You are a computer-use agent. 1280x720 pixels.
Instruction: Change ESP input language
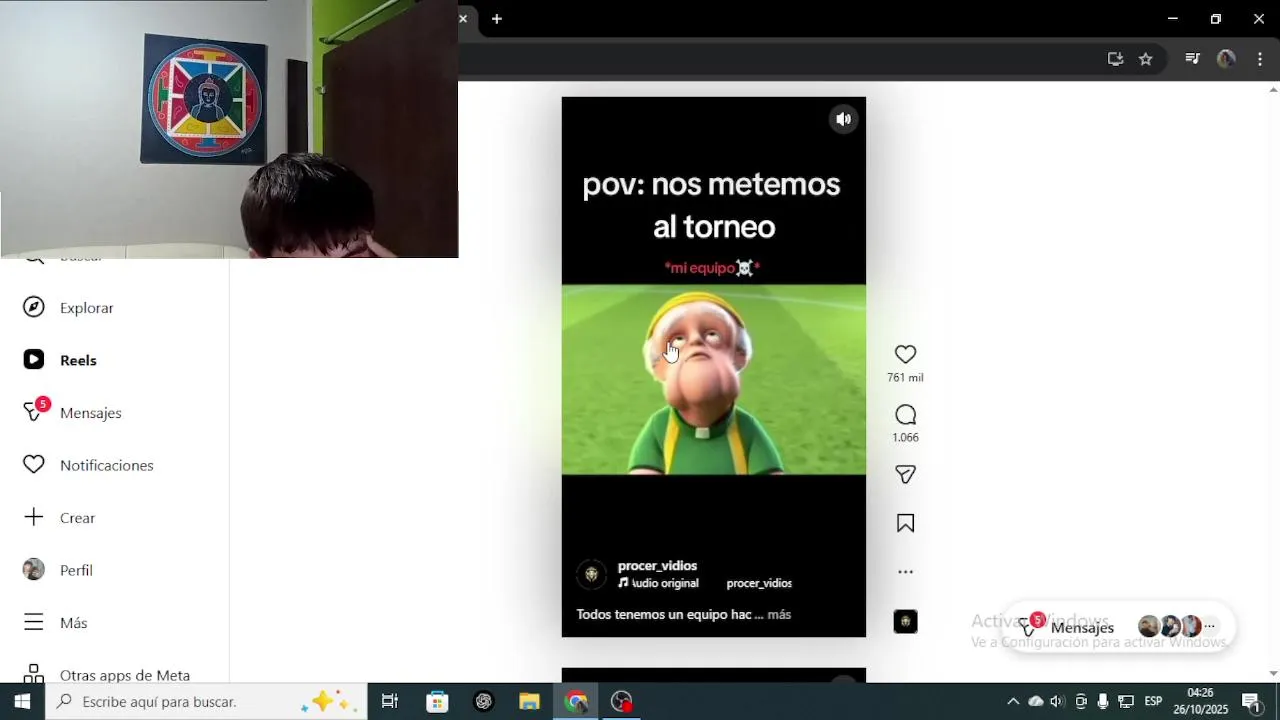pyautogui.click(x=1153, y=702)
